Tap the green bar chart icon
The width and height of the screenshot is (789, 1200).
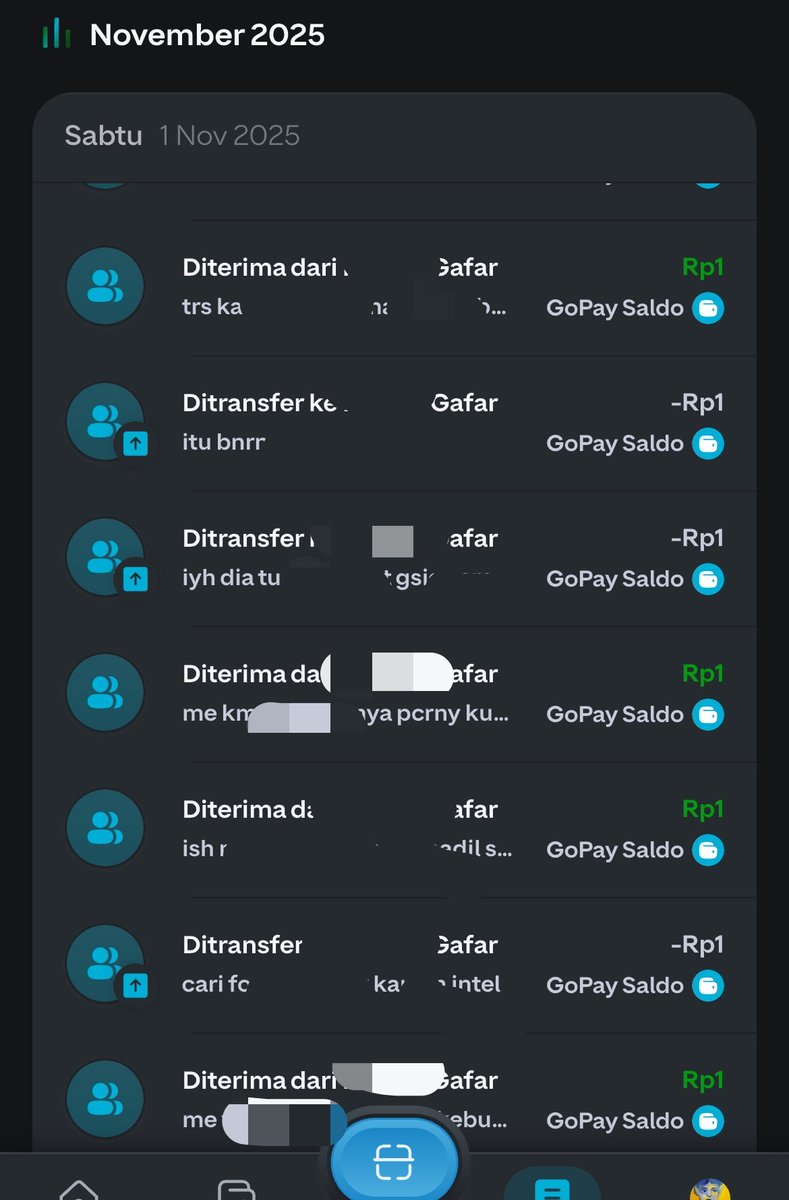56,35
